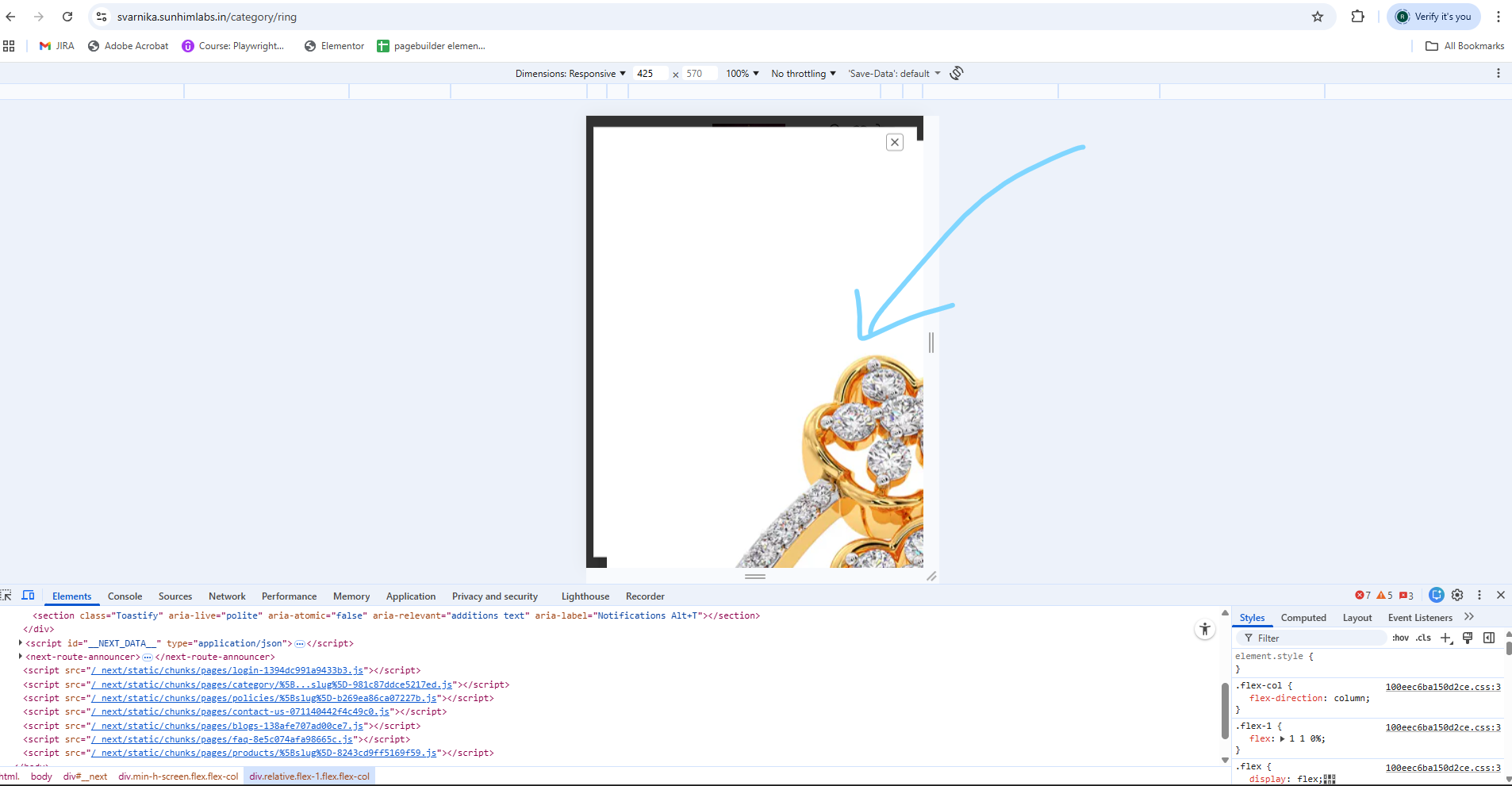
Task: Expand the next-route-announcer node
Action: click(20, 657)
